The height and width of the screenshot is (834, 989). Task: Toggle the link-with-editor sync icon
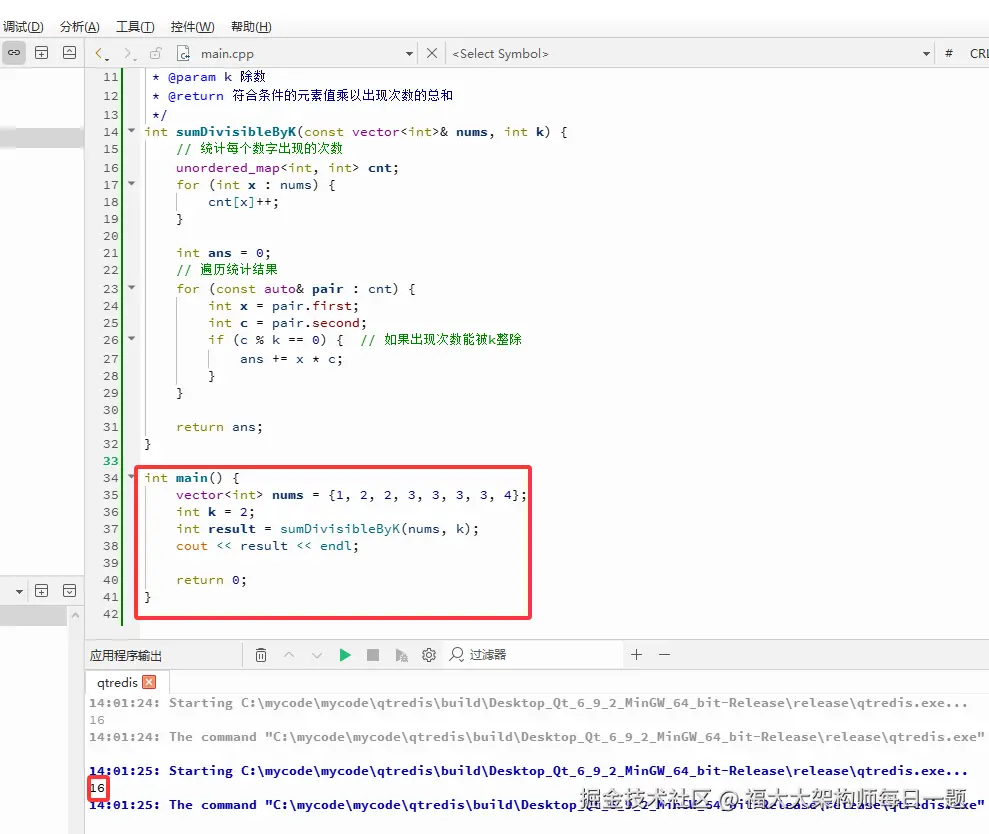tap(14, 53)
